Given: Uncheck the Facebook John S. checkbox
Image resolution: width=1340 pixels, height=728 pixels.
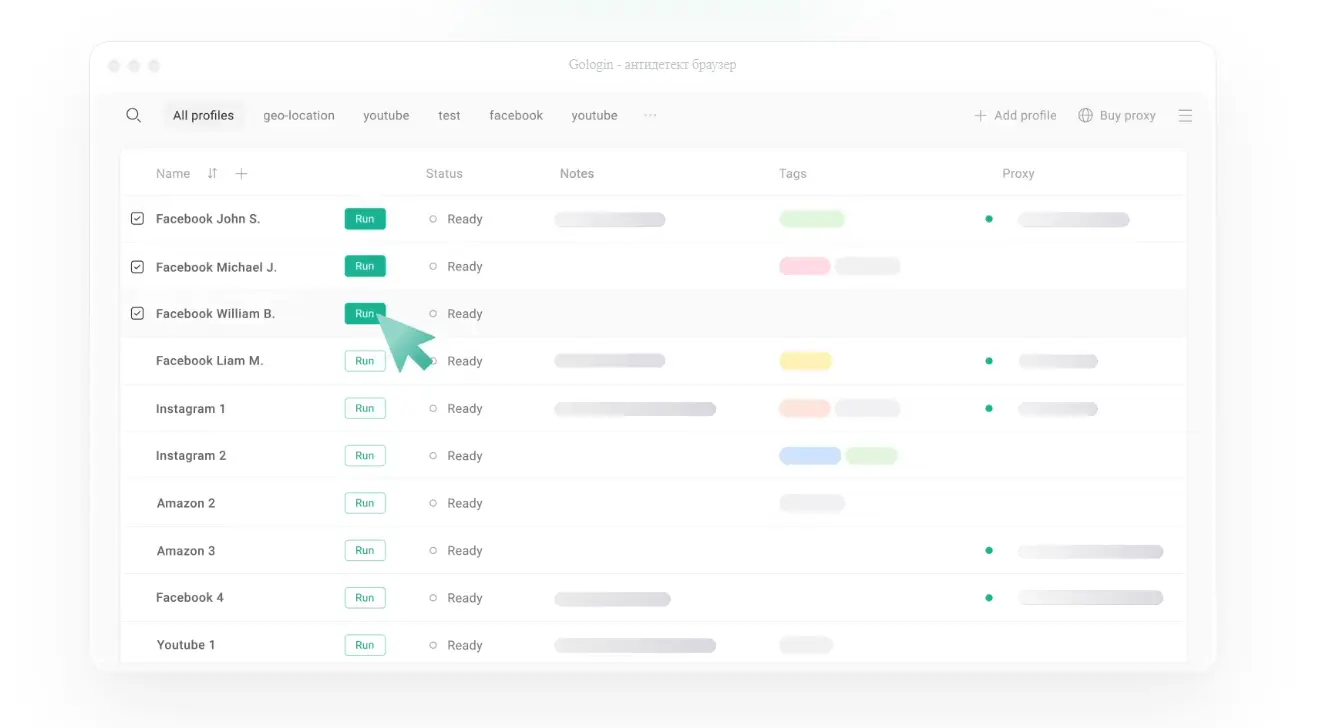Looking at the screenshot, I should pyautogui.click(x=138, y=218).
